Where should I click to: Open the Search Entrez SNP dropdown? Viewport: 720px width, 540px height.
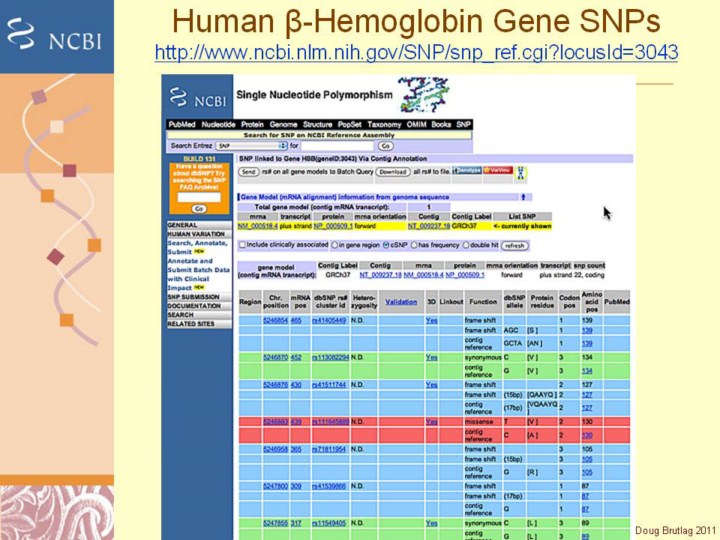tap(252, 145)
